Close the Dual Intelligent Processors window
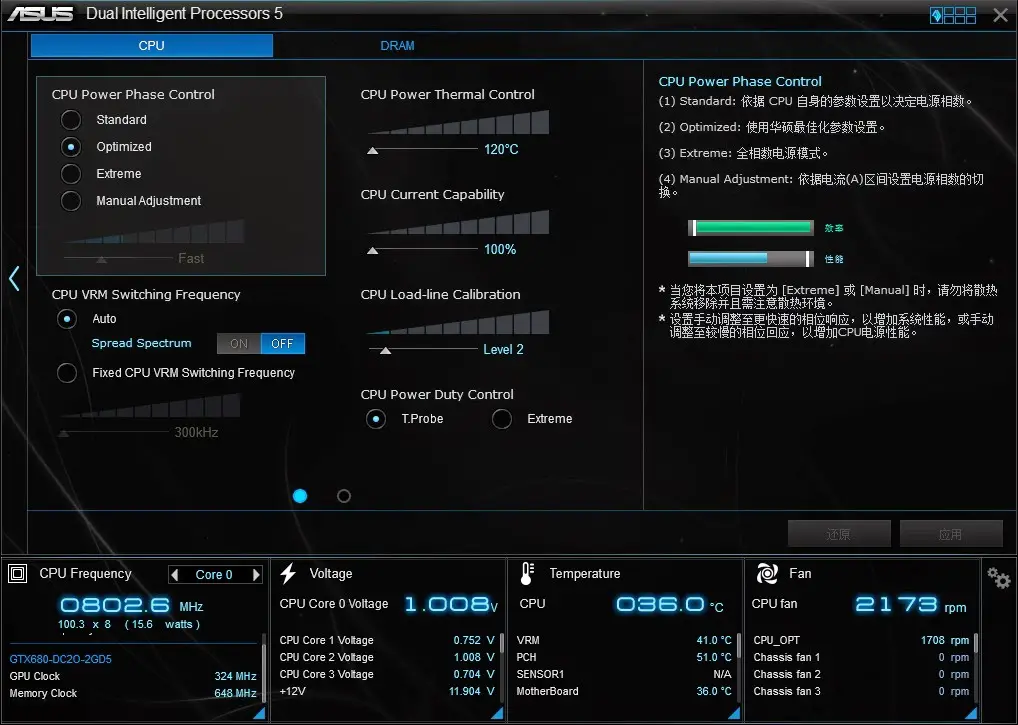Viewport: 1018px width, 725px height. pyautogui.click(x=1000, y=15)
